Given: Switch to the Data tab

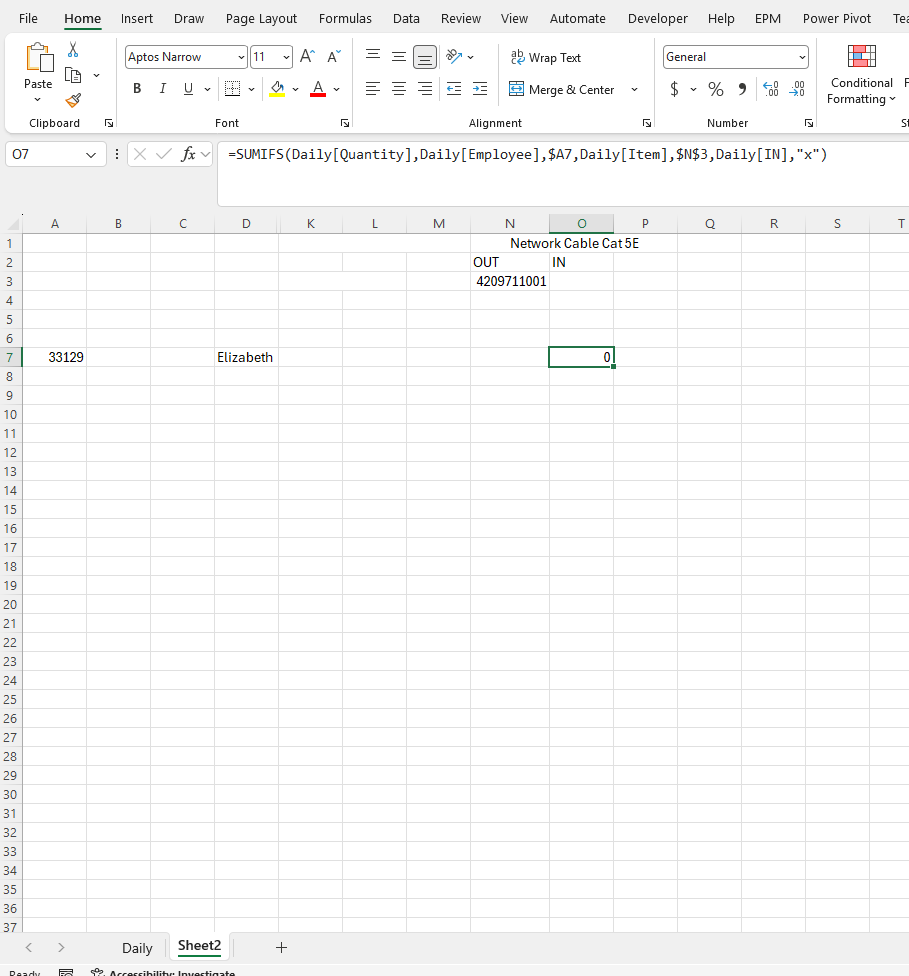Looking at the screenshot, I should pyautogui.click(x=406, y=19).
